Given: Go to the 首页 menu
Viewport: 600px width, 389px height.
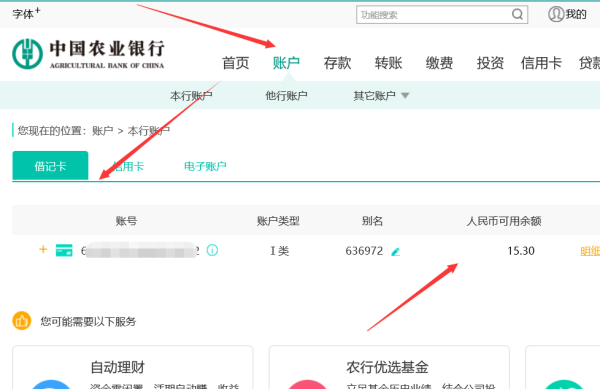Looking at the screenshot, I should click(x=236, y=63).
